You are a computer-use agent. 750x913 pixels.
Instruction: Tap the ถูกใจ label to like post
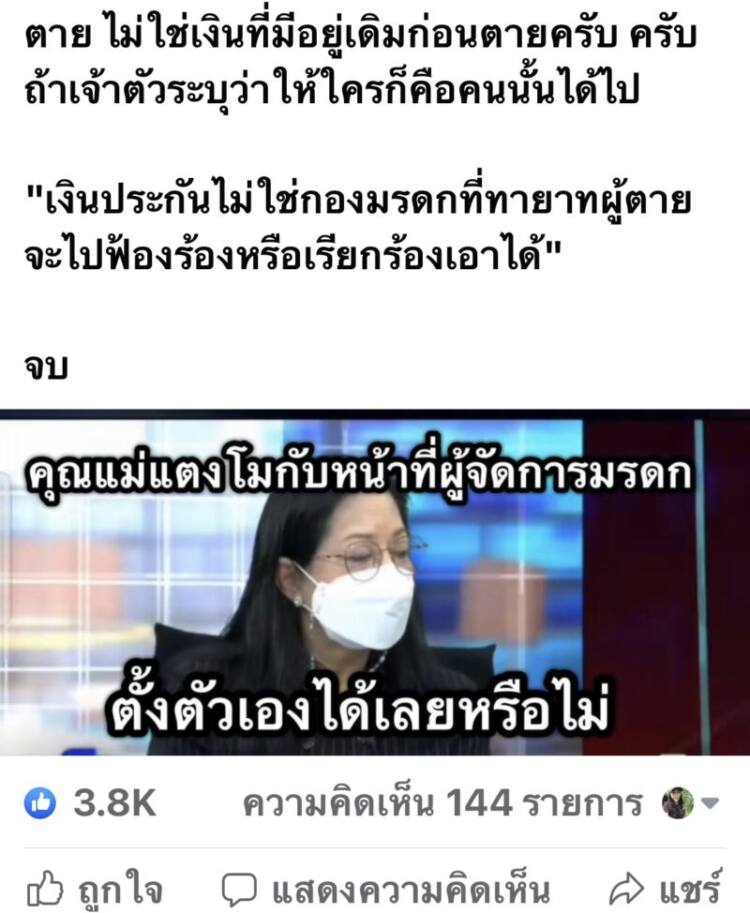(x=121, y=890)
